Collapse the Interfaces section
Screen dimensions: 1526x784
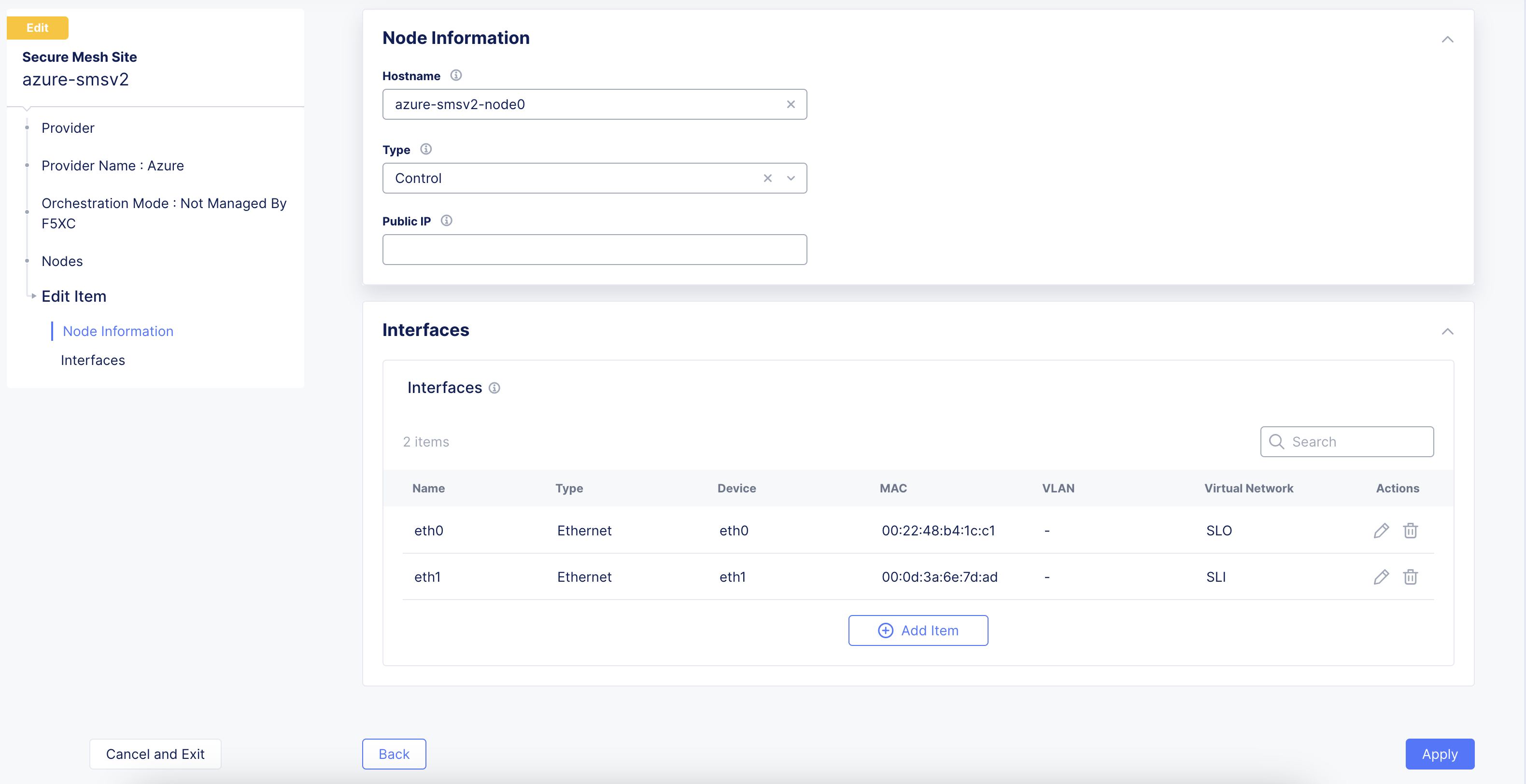click(1448, 332)
